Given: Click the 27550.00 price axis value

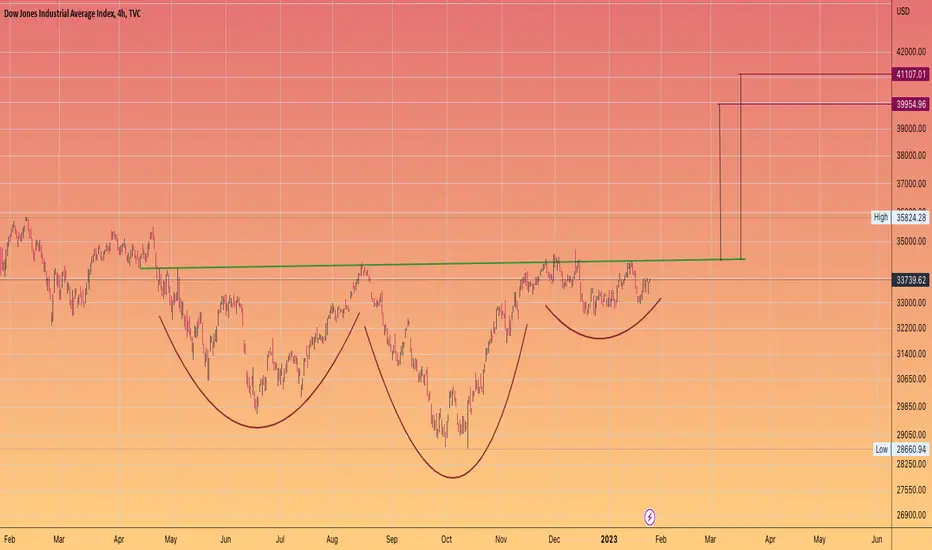Looking at the screenshot, I should point(911,490).
